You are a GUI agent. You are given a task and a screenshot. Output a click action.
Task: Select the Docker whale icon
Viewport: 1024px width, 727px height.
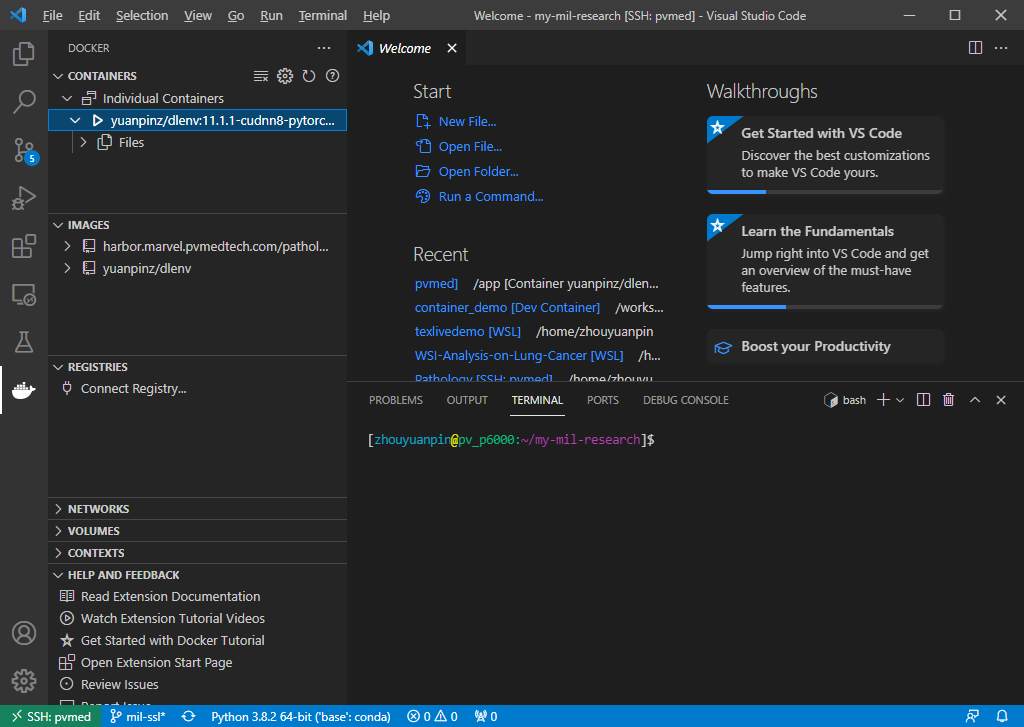click(24, 391)
